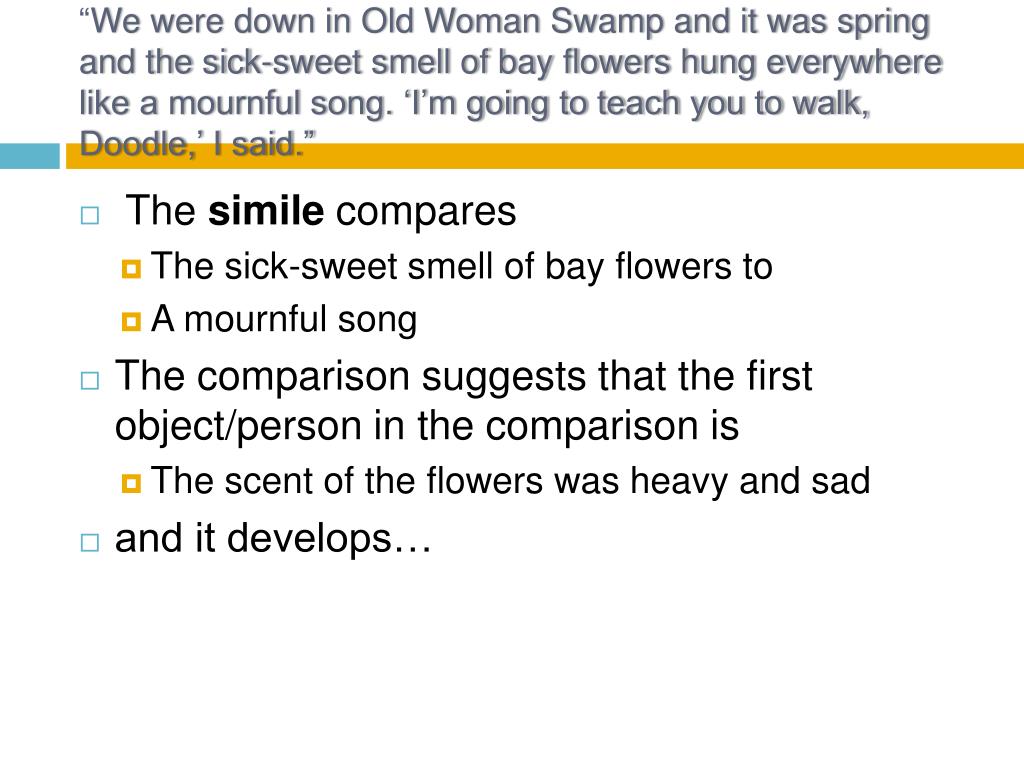Viewport: 1024px width, 768px height.
Task: Click the line 'The comparison suggests that the first'
Action: (x=464, y=377)
